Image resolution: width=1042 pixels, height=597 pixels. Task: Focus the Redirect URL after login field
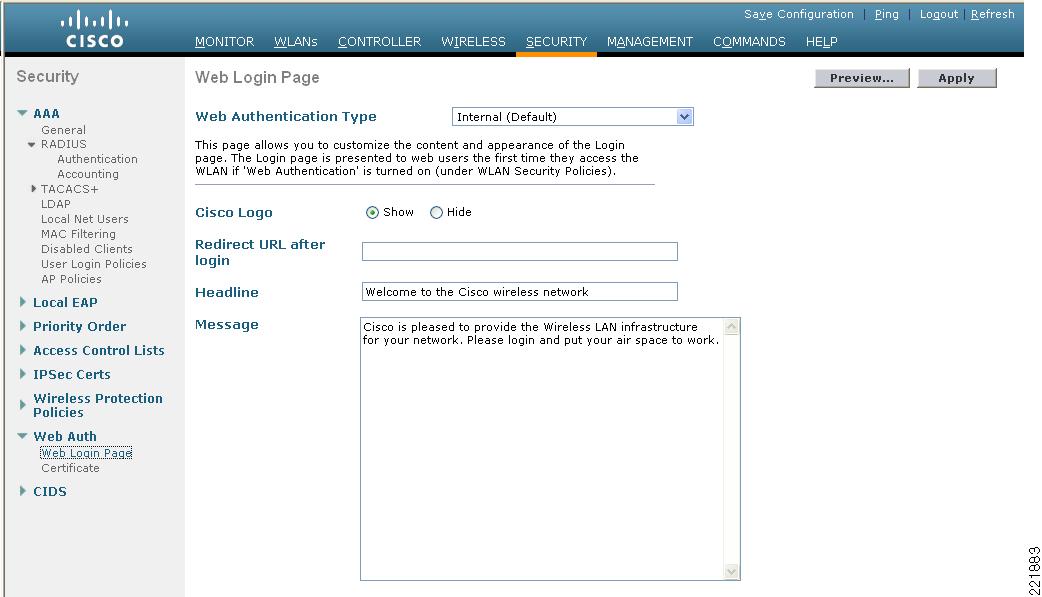[520, 251]
